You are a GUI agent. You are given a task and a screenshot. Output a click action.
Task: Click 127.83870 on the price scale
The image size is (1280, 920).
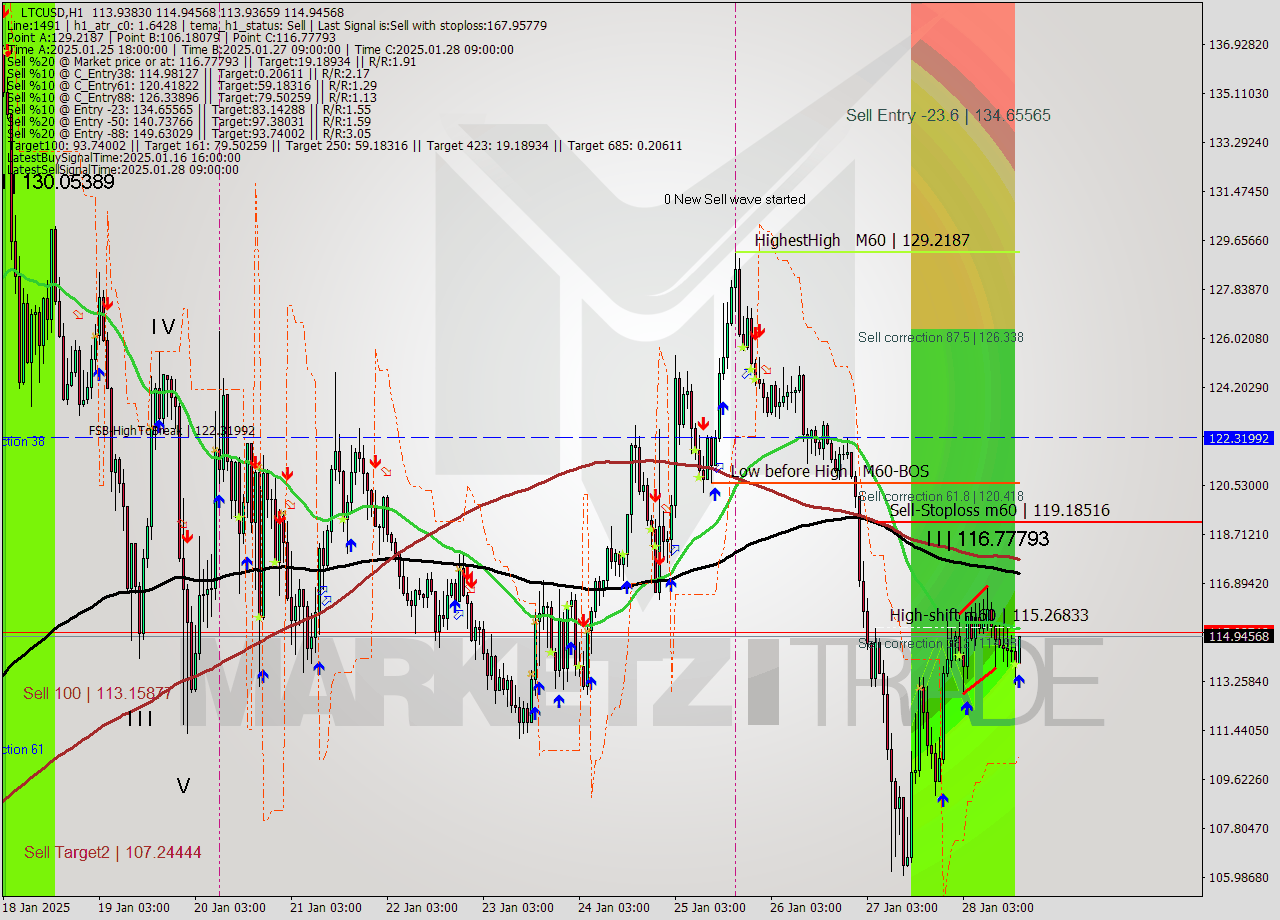coord(1238,289)
